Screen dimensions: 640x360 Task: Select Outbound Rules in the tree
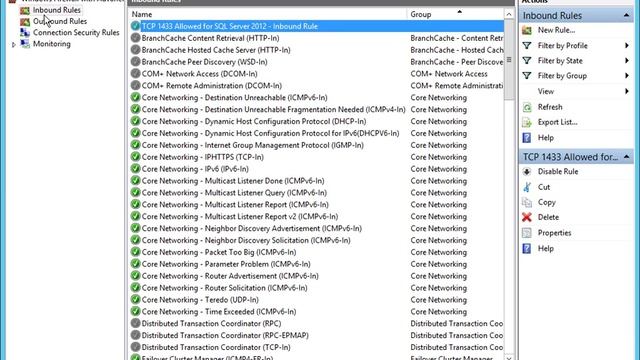[x=60, y=21]
